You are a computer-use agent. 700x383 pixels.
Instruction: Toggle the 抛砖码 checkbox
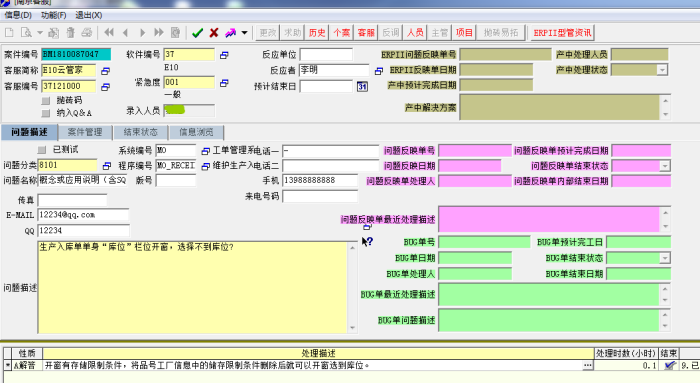tap(46, 100)
